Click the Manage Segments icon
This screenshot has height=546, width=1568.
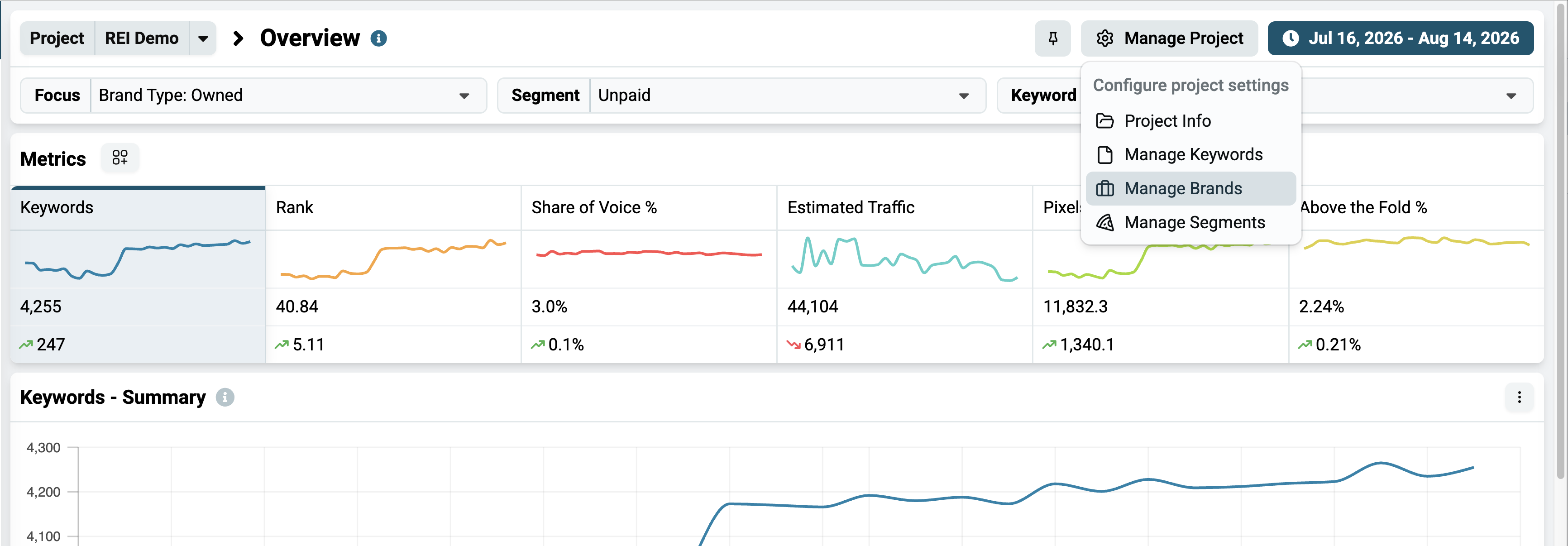1105,223
